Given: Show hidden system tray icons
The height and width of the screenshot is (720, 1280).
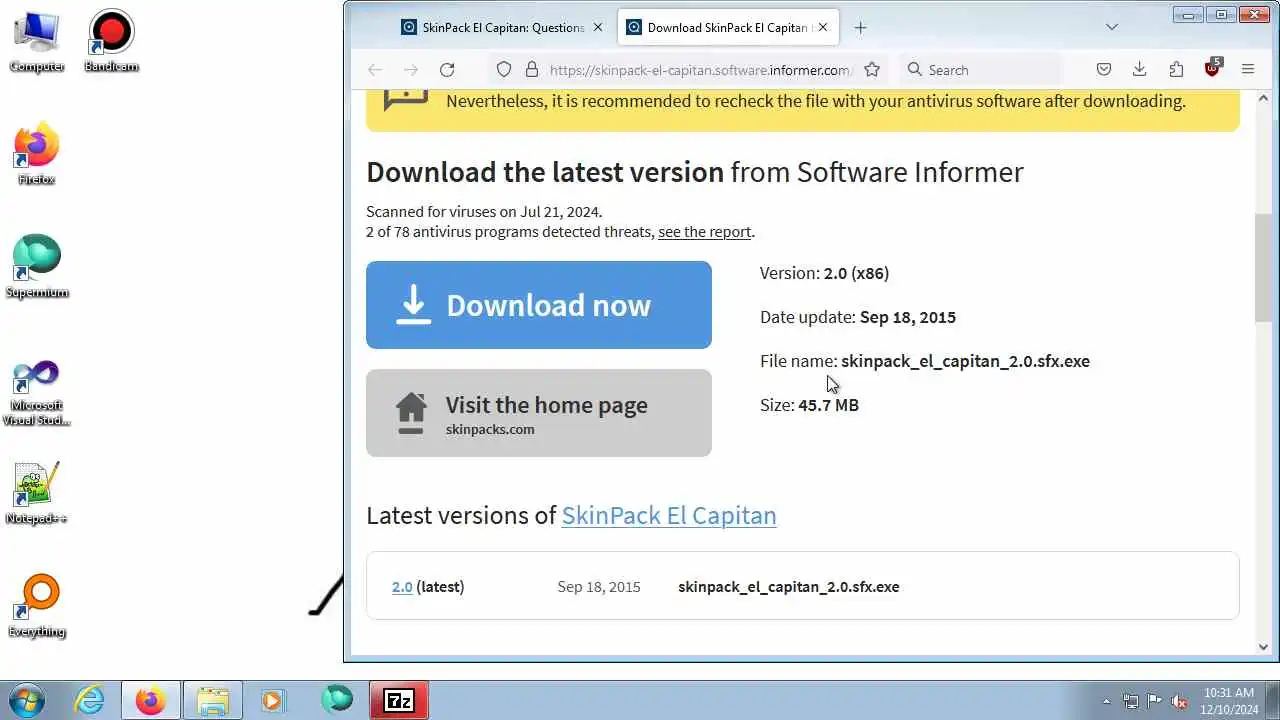Looking at the screenshot, I should click(1106, 701).
